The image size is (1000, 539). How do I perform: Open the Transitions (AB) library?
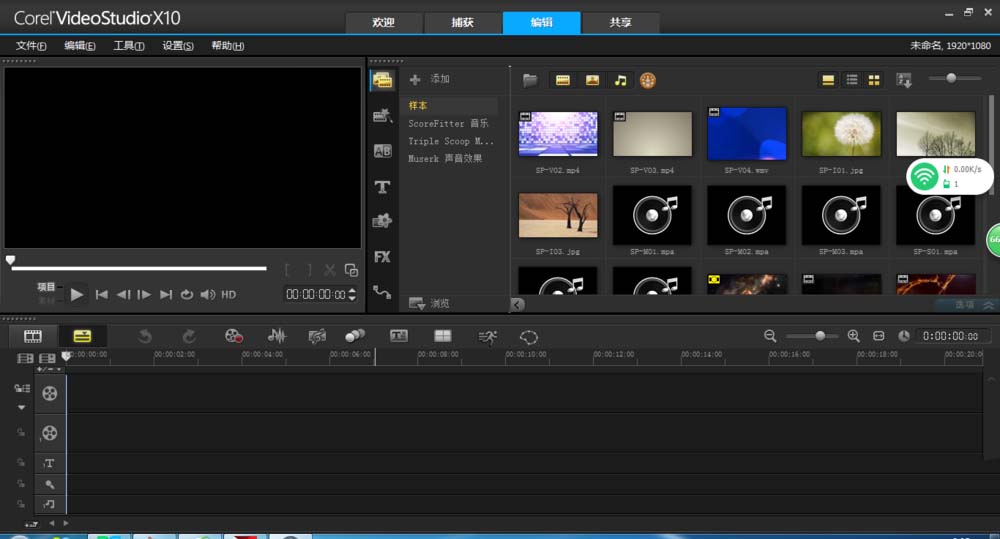point(382,151)
